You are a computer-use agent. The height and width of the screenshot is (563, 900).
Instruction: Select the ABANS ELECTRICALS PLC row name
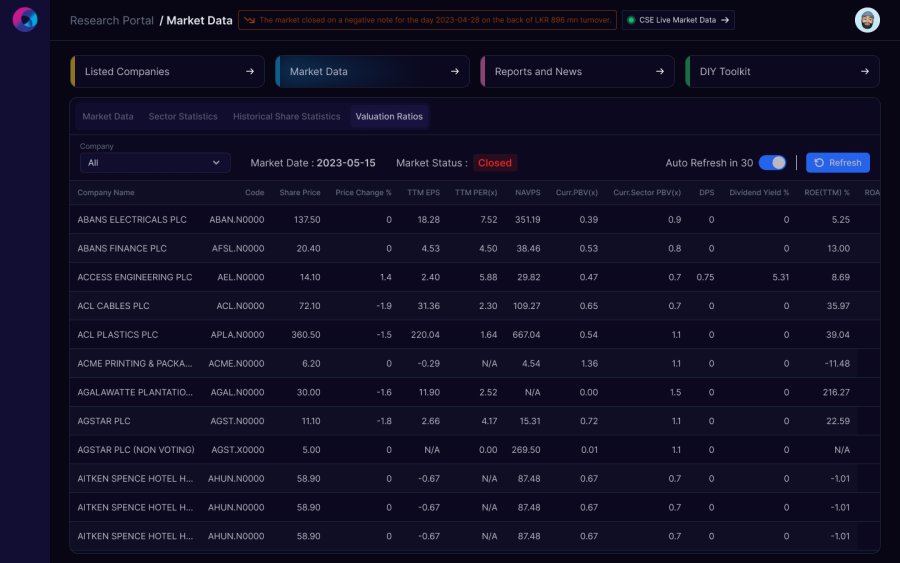132,220
